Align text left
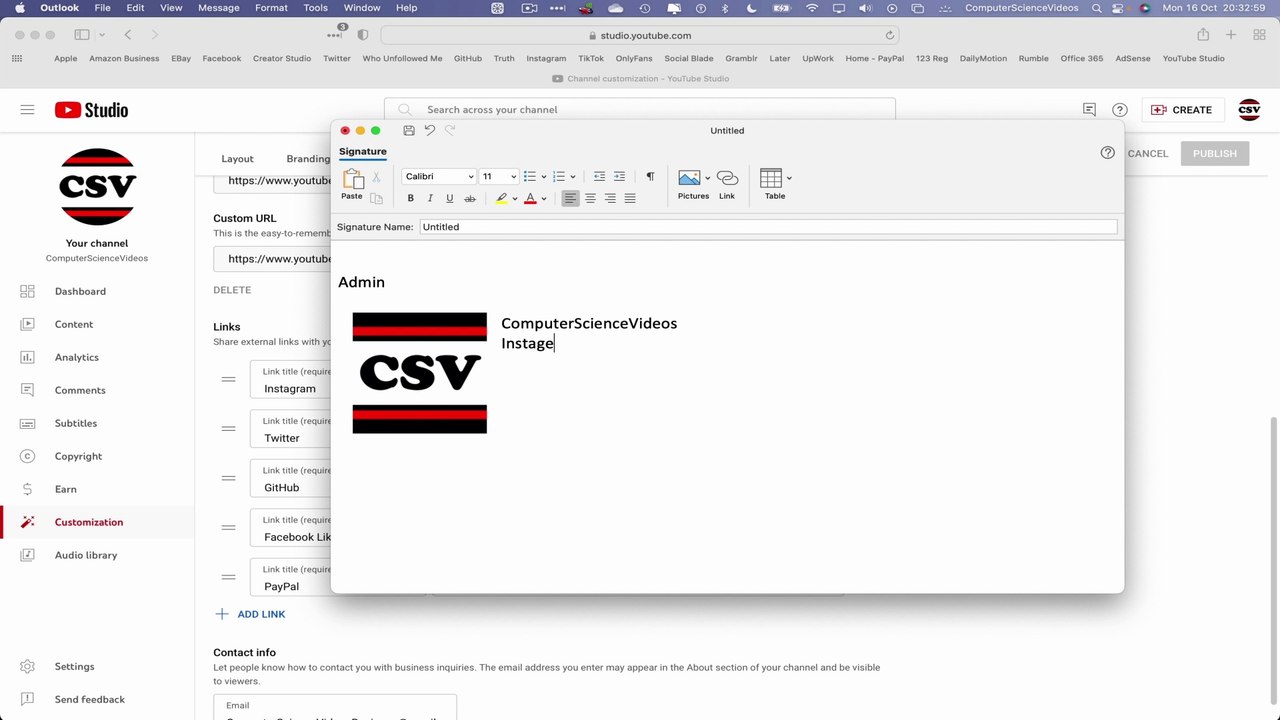 point(570,198)
